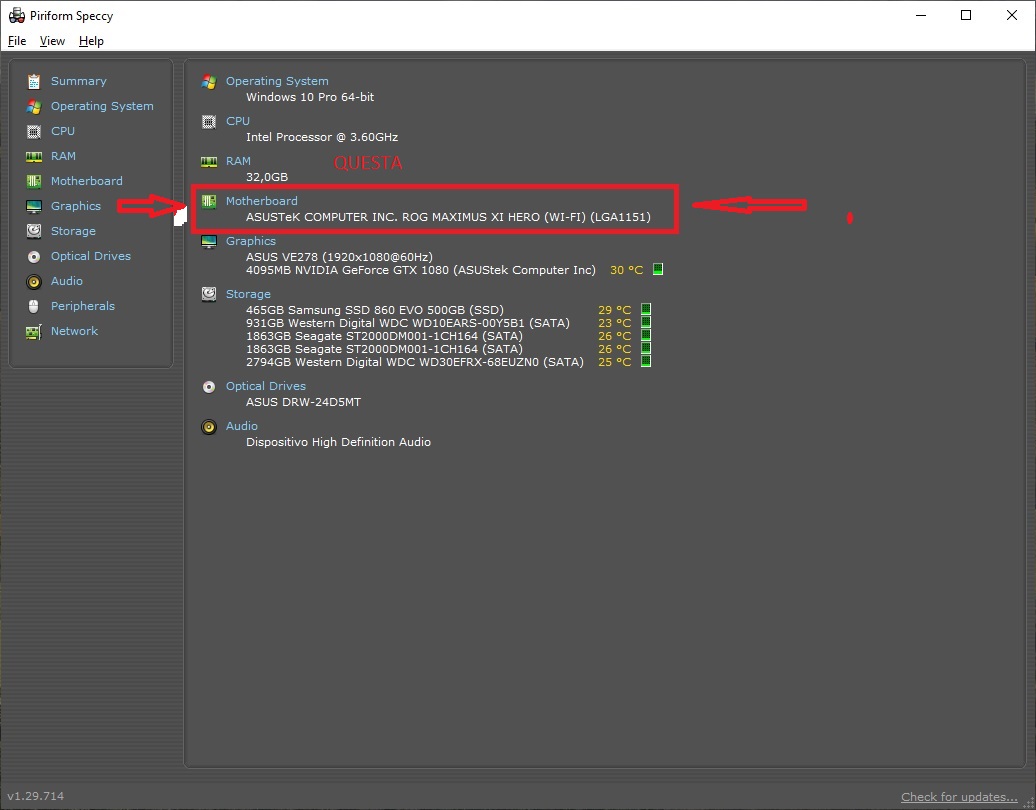
Task: Select Peripherals in the sidebar
Action: click(83, 307)
